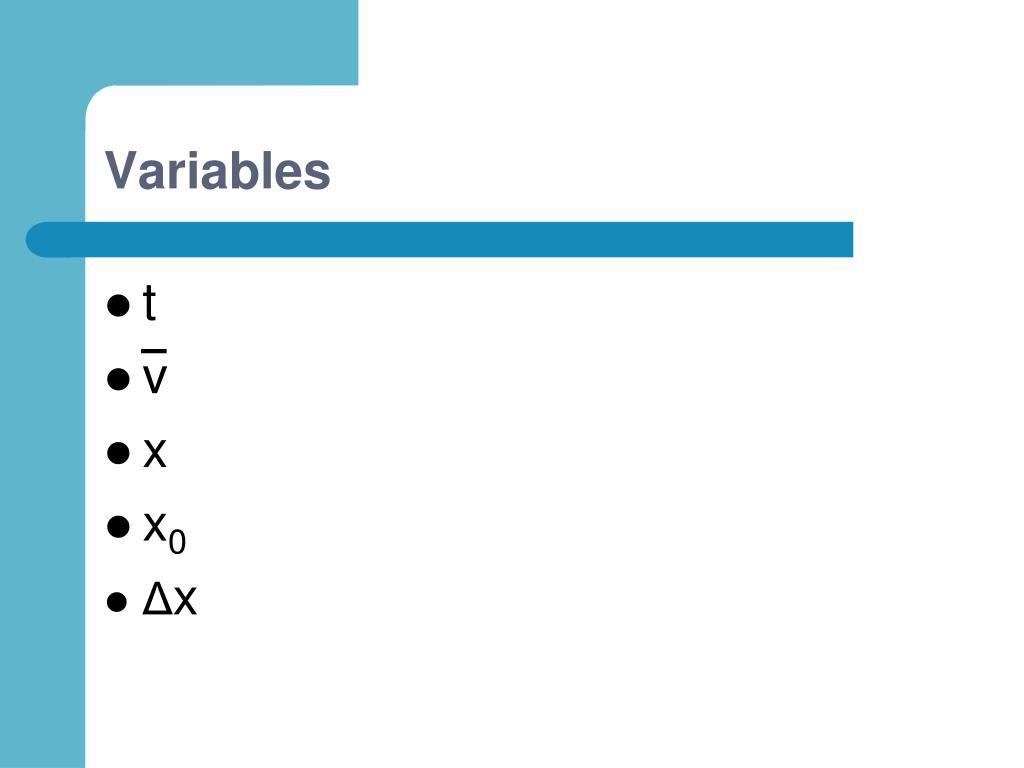
Task: Select the "t" bullet text
Action: pyautogui.click(x=150, y=303)
